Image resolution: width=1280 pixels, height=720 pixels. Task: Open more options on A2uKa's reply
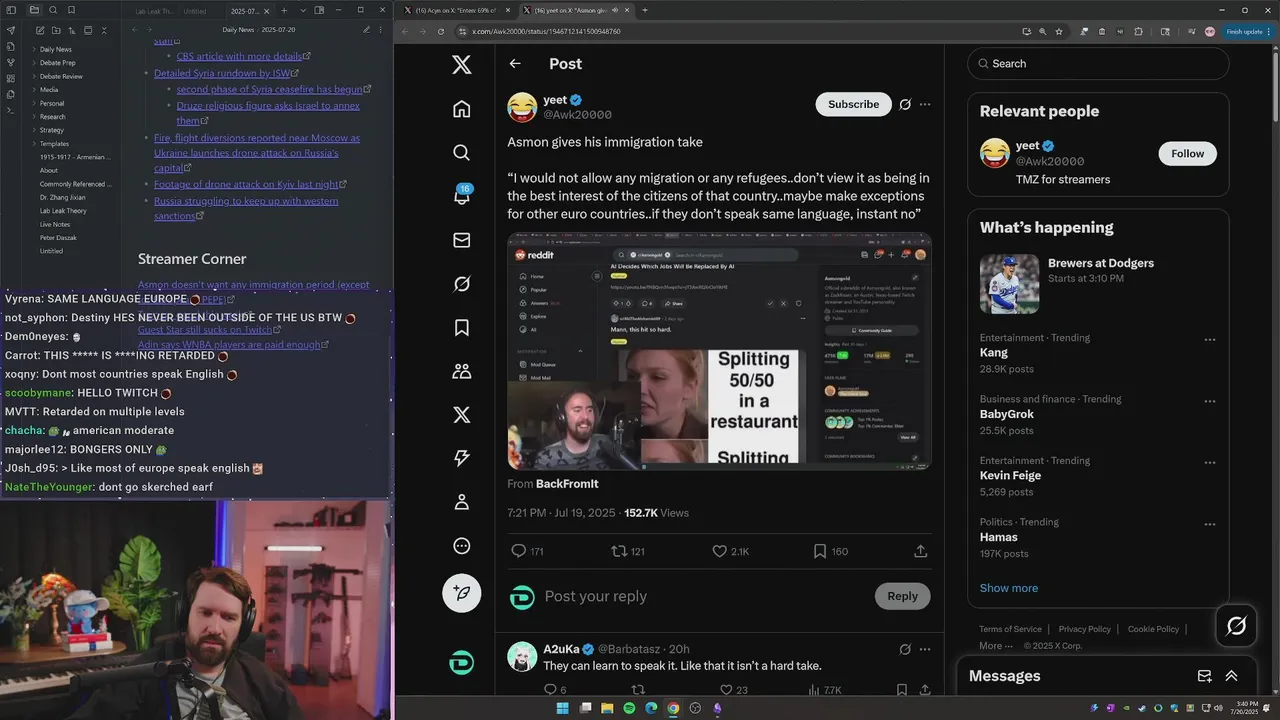point(925,649)
